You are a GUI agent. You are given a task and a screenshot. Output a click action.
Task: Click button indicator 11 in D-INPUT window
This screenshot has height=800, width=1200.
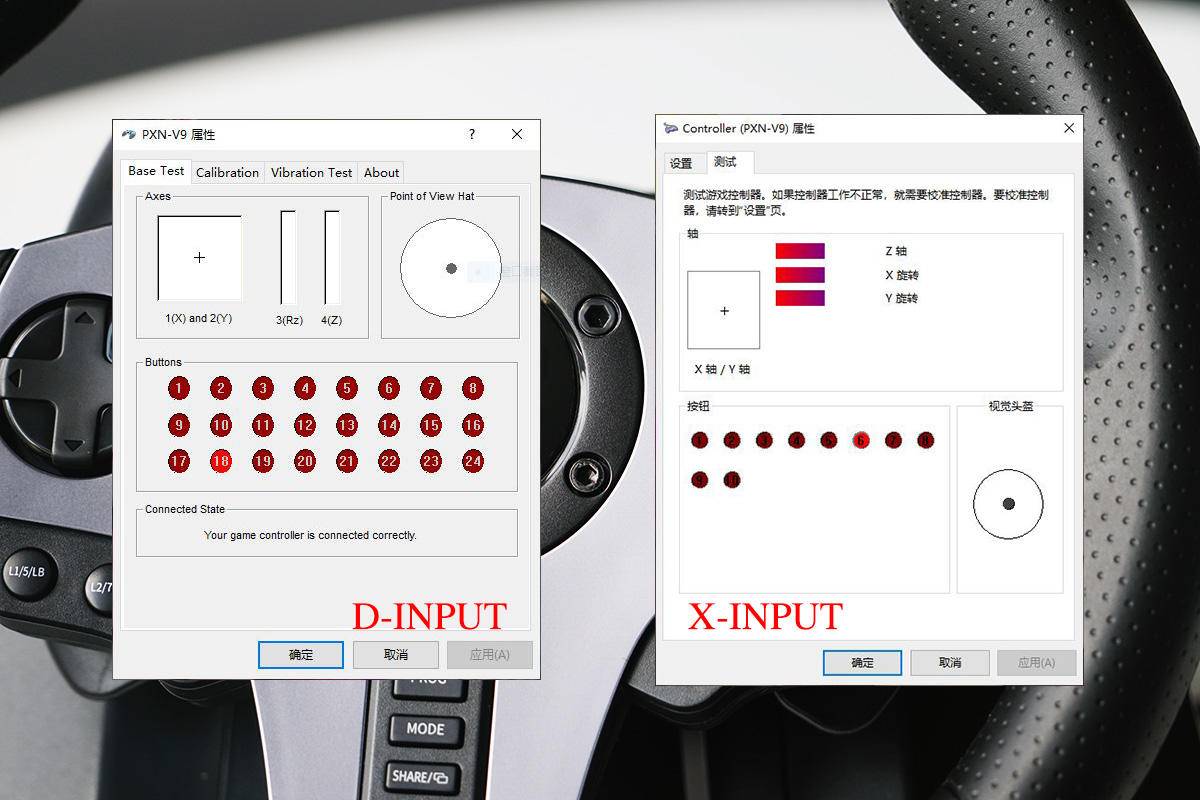(263, 425)
